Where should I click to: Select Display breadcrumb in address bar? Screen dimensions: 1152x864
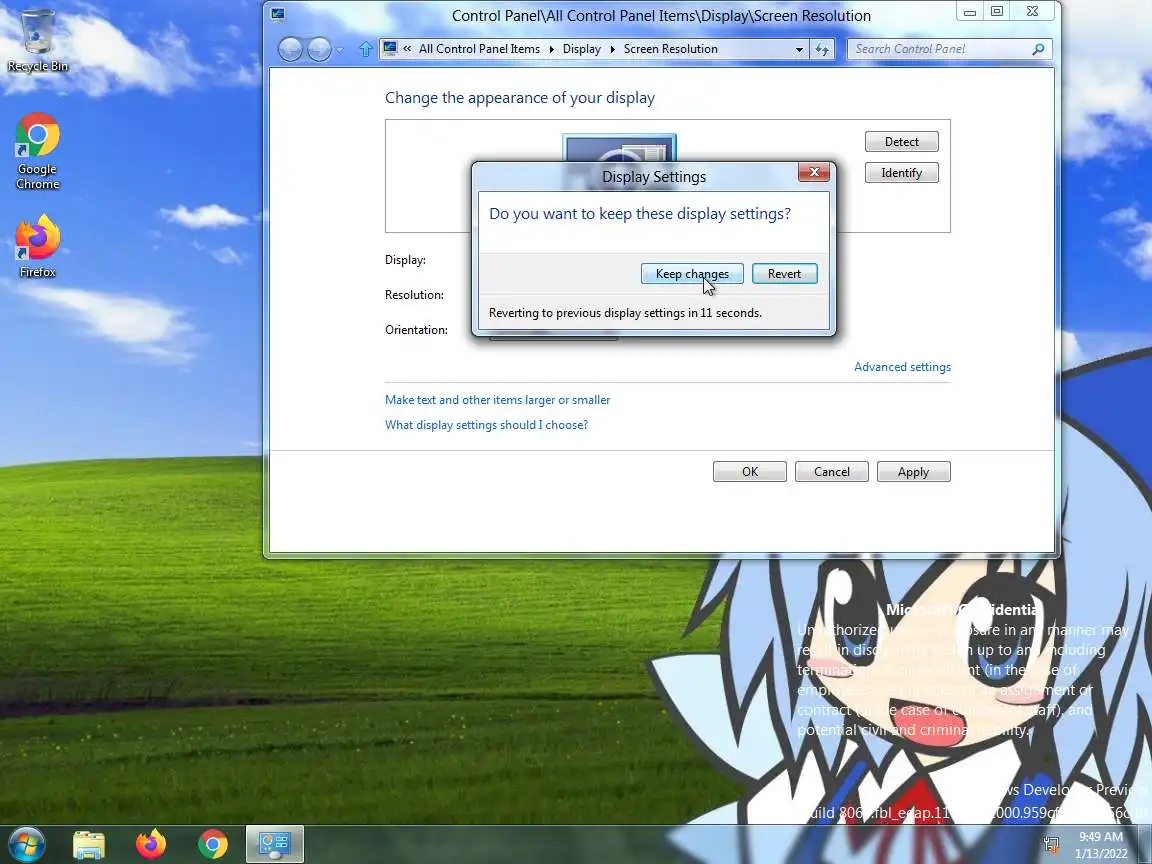[x=581, y=48]
